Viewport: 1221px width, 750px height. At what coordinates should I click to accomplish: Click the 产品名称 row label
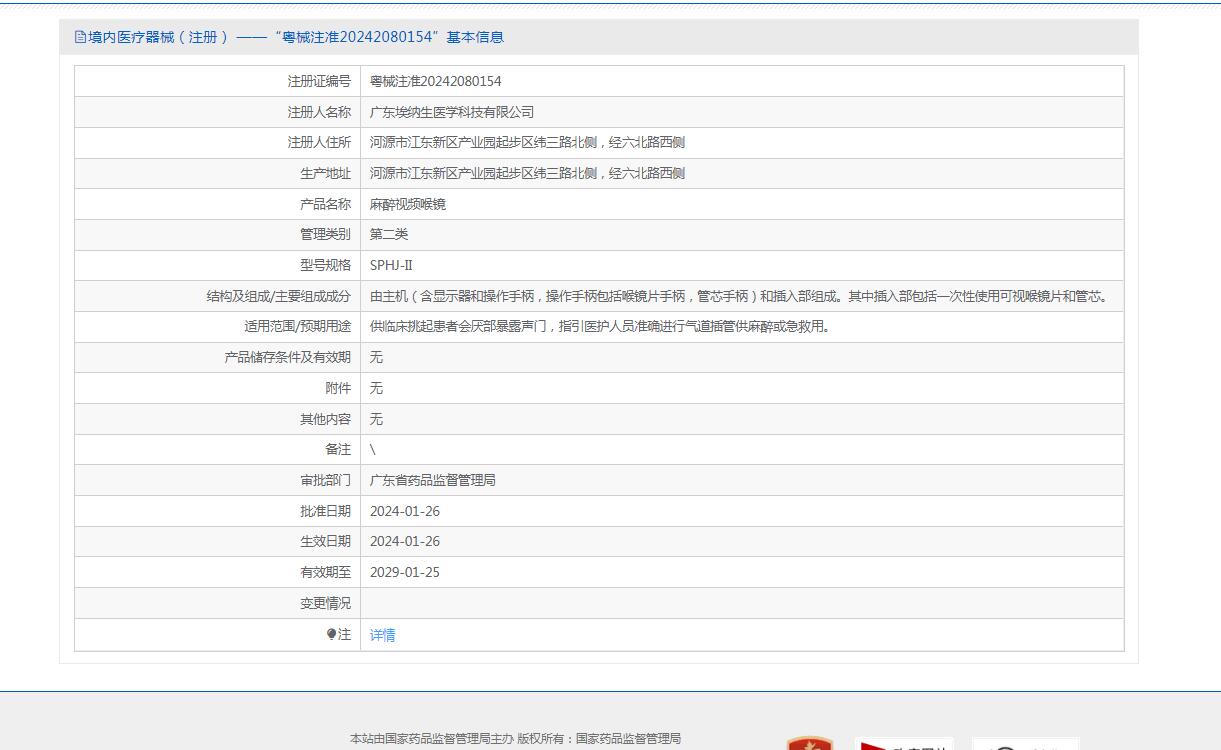(x=325, y=204)
